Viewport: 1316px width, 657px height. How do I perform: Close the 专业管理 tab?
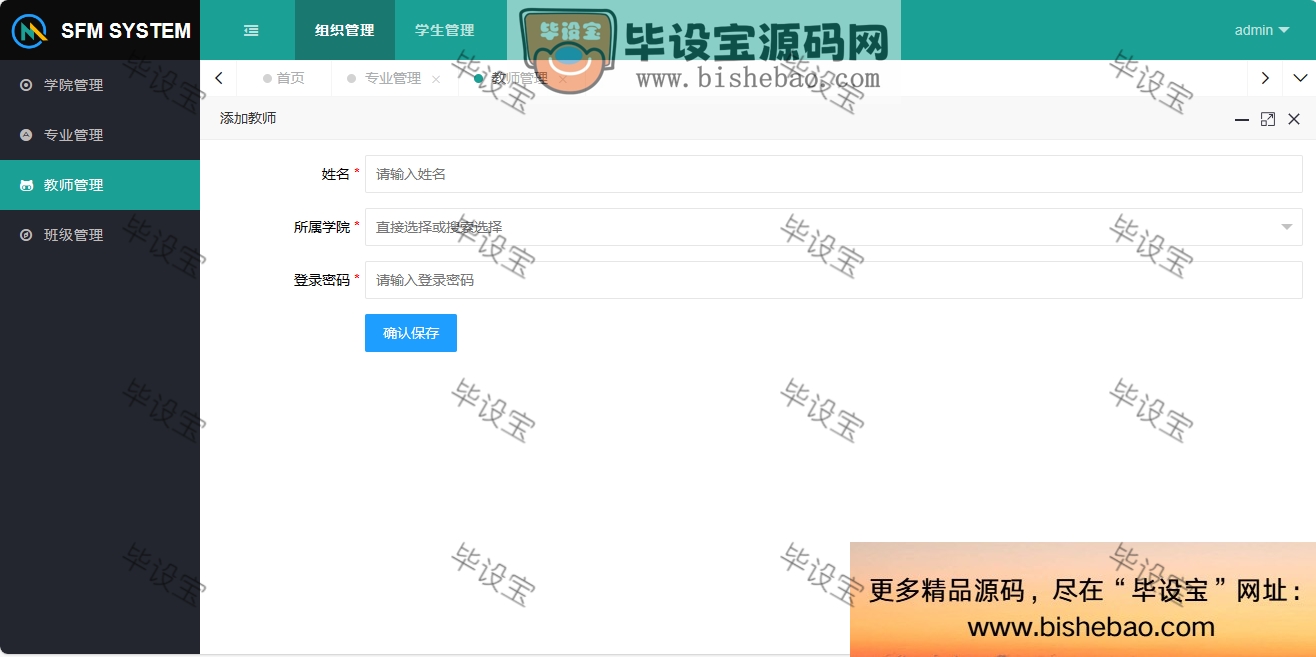point(436,79)
